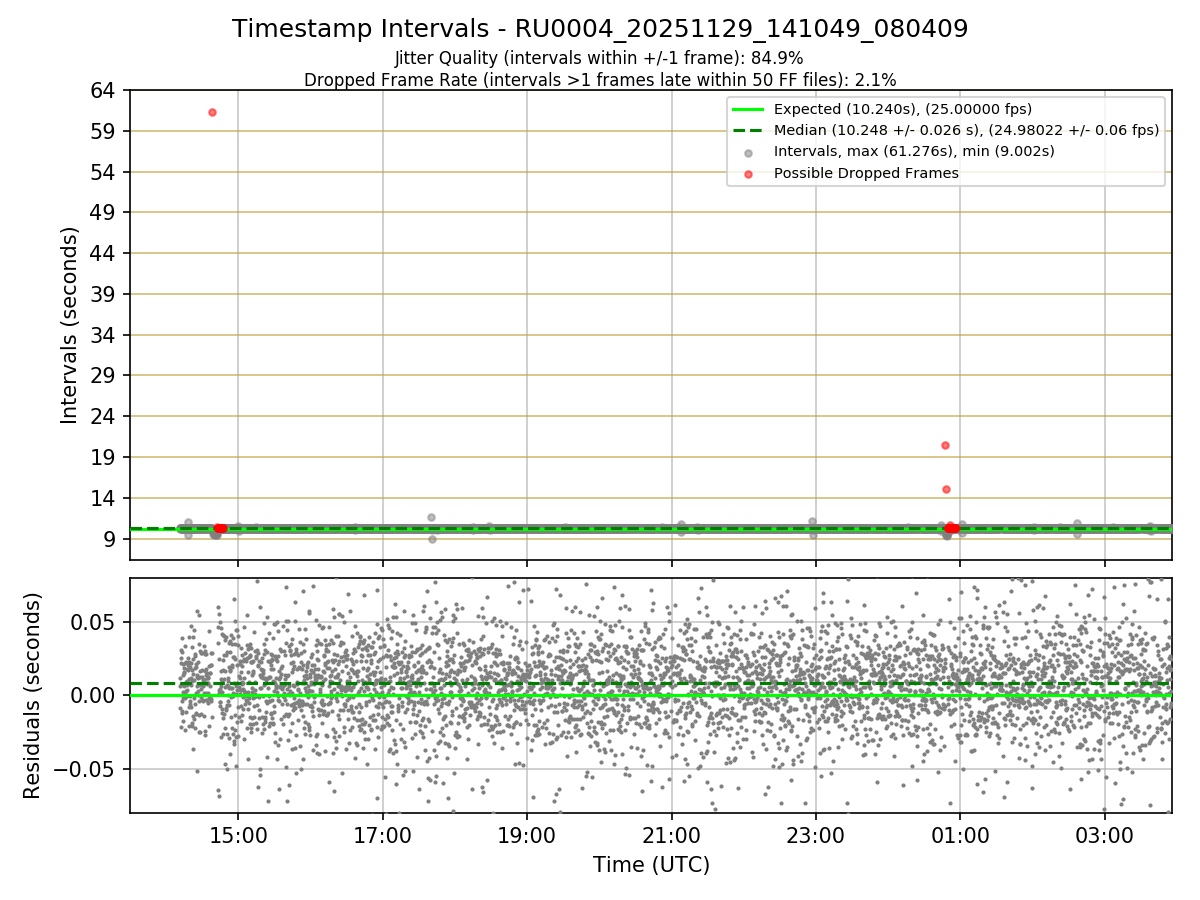The image size is (1200, 900).
Task: Click the '64' y-axis tick label
Action: 105,90
